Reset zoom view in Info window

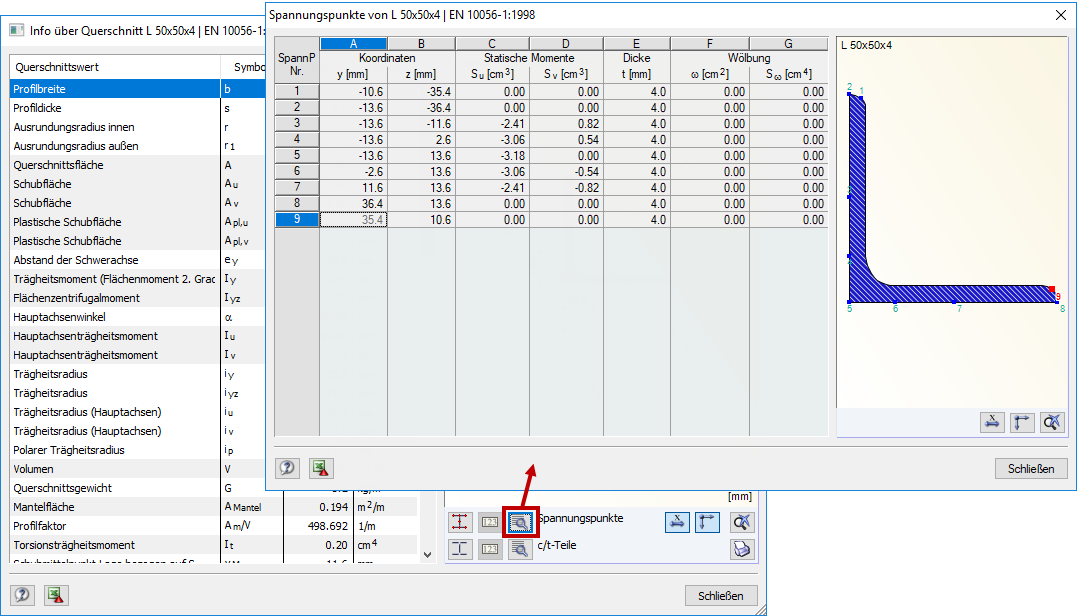tap(742, 522)
